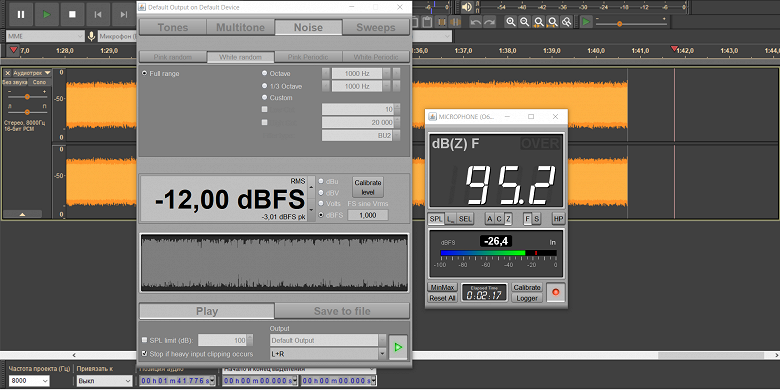Click the Undo arrow icon
This screenshot has height=390, width=780.
[476, 22]
